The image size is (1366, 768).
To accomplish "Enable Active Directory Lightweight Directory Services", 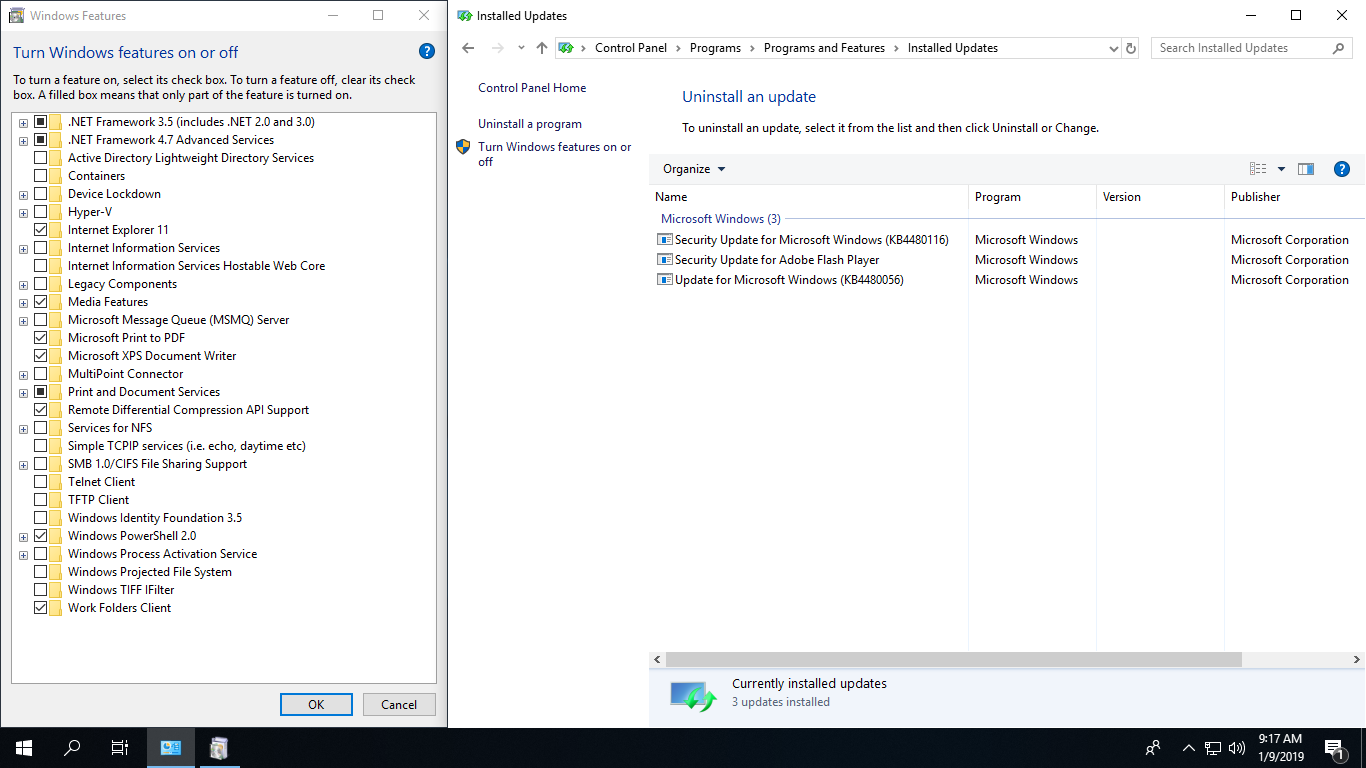I will 41,158.
